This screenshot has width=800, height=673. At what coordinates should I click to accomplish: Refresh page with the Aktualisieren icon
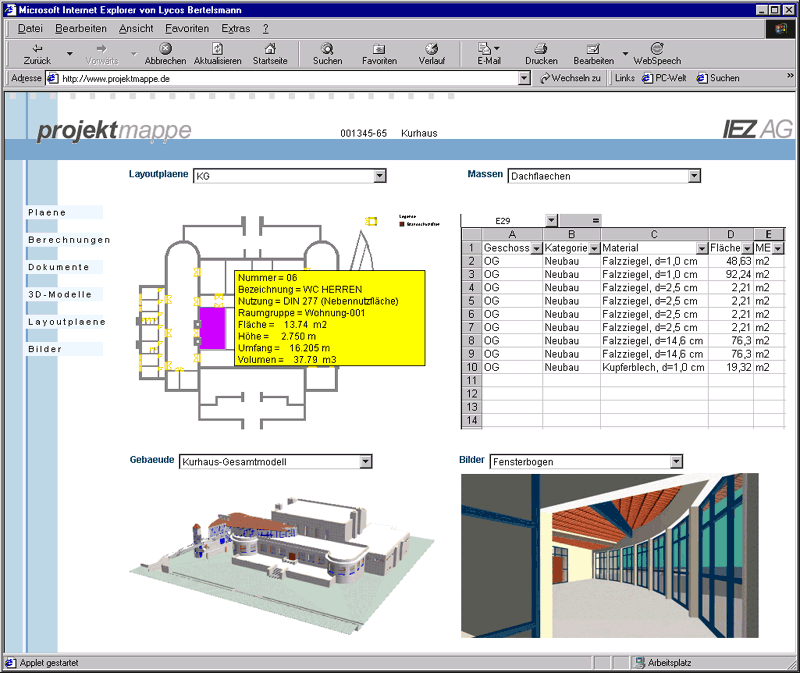point(217,48)
